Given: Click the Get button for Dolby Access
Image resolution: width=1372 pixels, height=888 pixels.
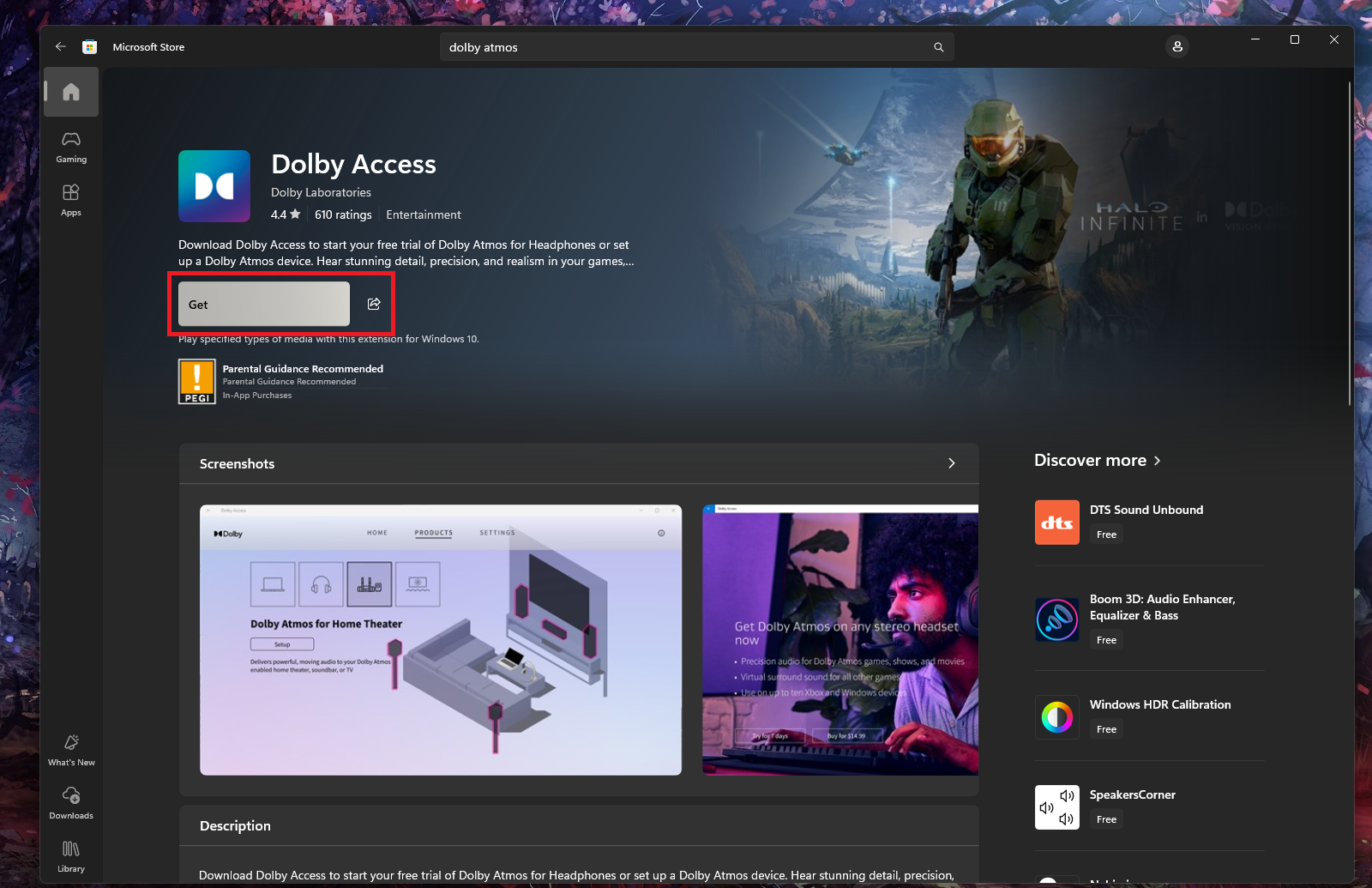Looking at the screenshot, I should tap(263, 304).
